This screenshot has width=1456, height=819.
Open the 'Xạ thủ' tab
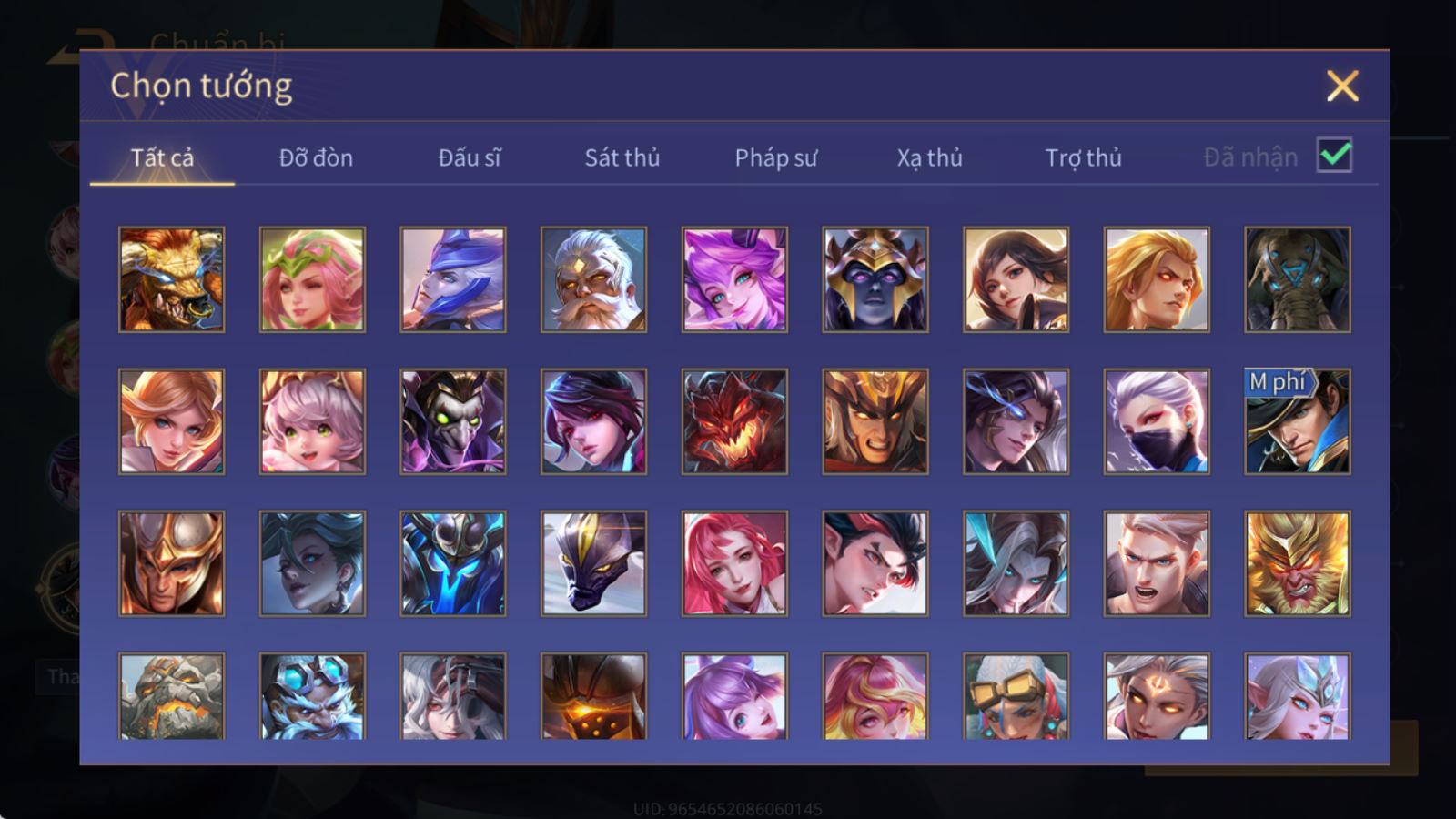coord(929,157)
